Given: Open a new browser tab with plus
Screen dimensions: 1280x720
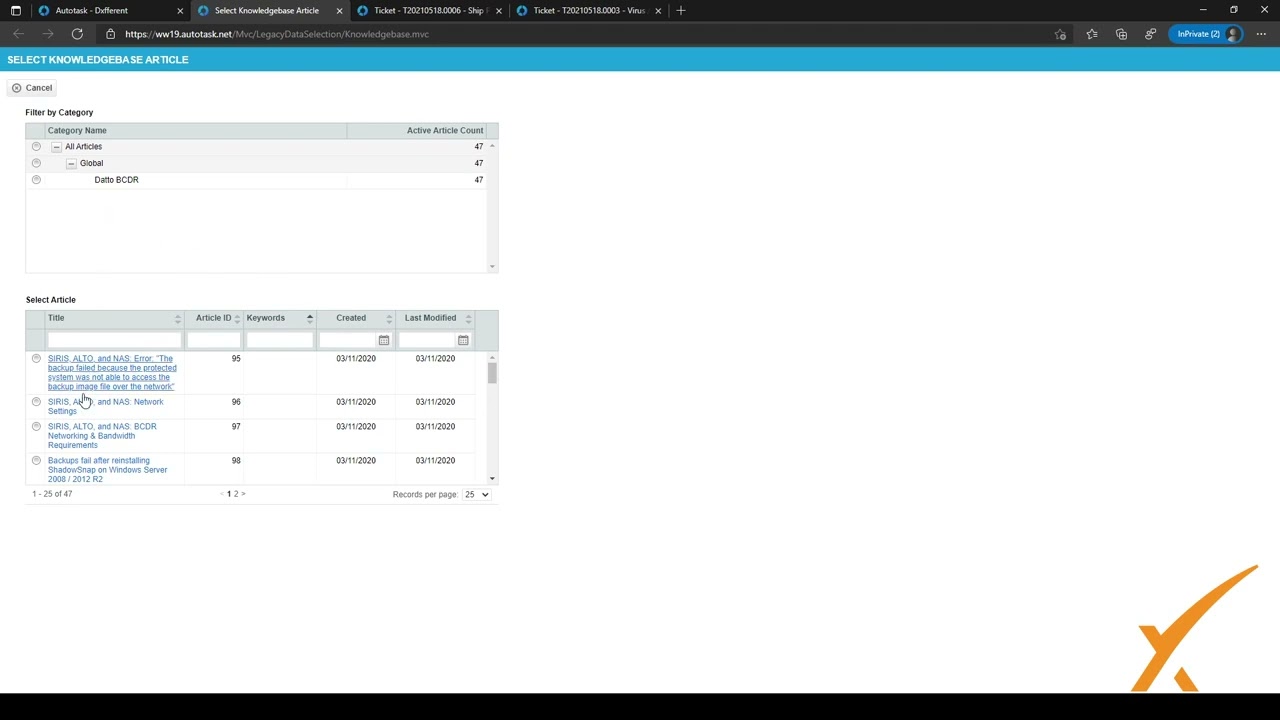Looking at the screenshot, I should (681, 10).
